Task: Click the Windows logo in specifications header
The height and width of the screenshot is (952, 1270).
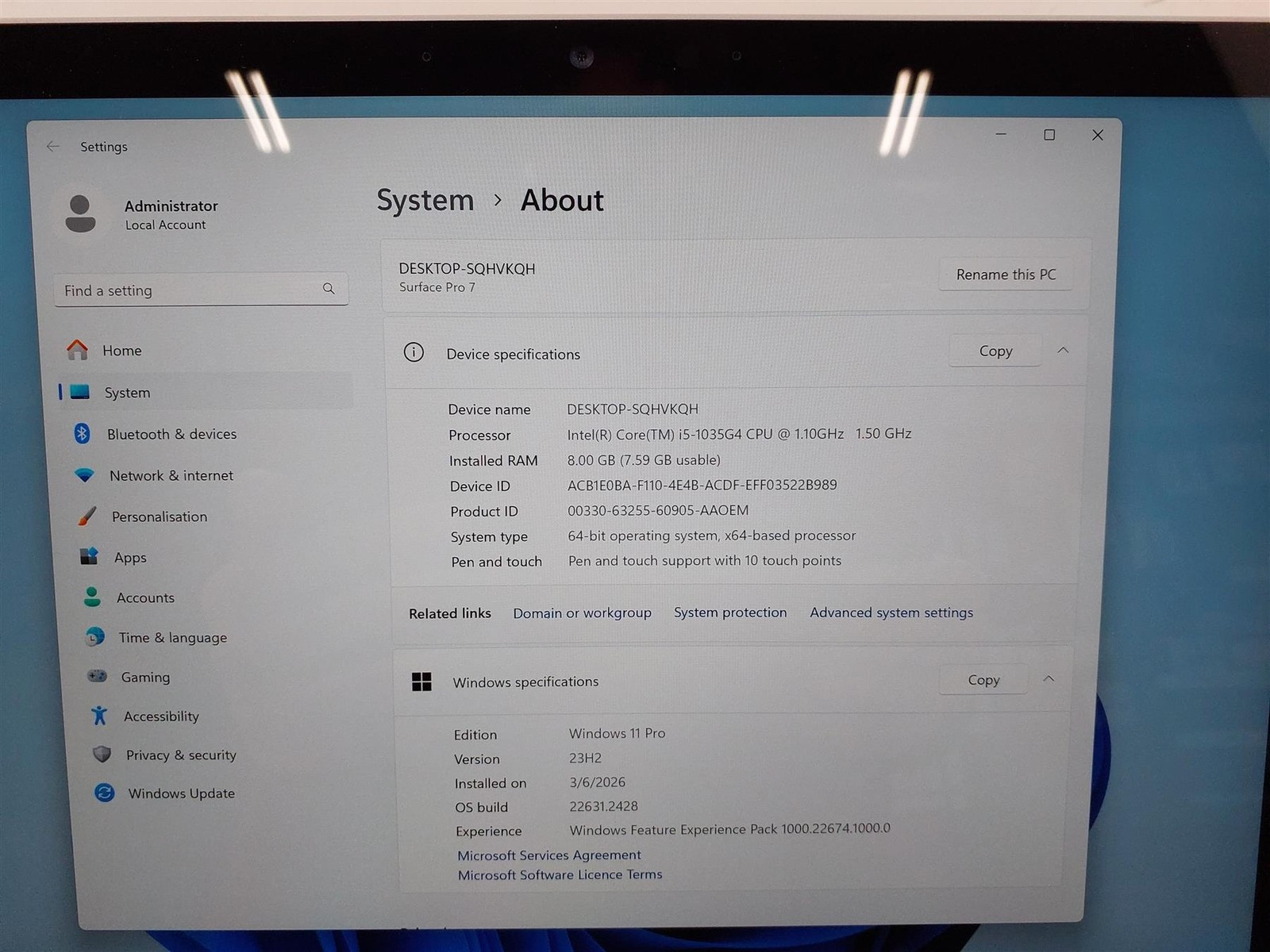Action: [x=421, y=681]
